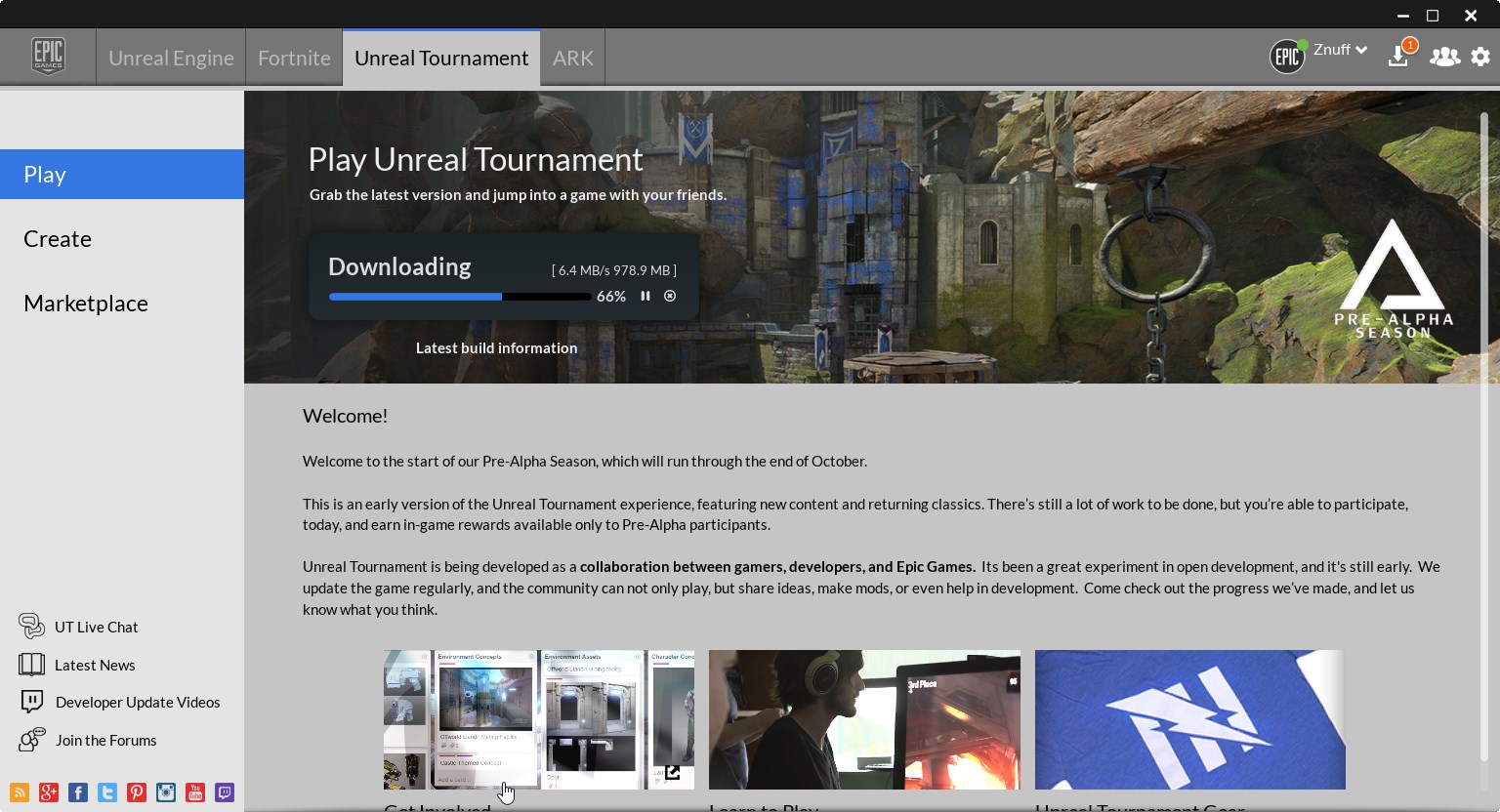Viewport: 1500px width, 812px height.
Task: Switch to the Fortnite tab
Action: click(x=294, y=58)
